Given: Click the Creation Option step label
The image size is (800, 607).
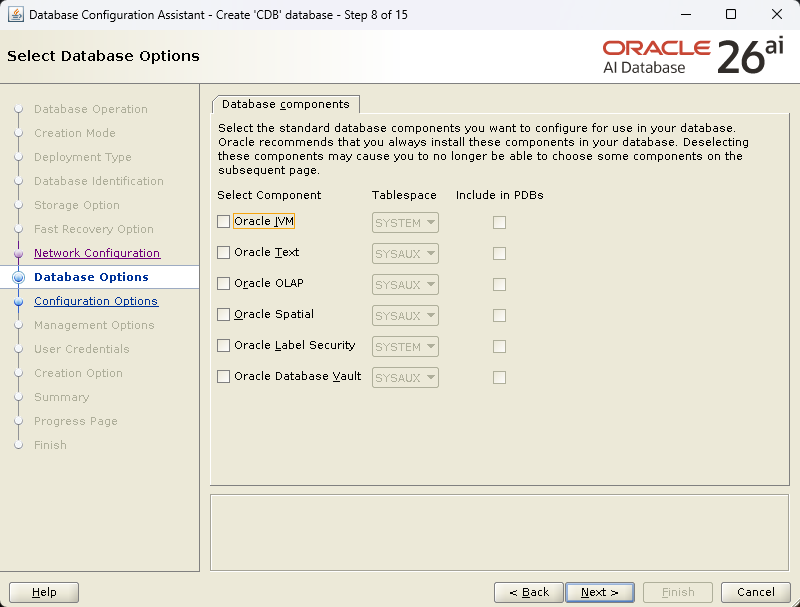Looking at the screenshot, I should (x=78, y=373).
